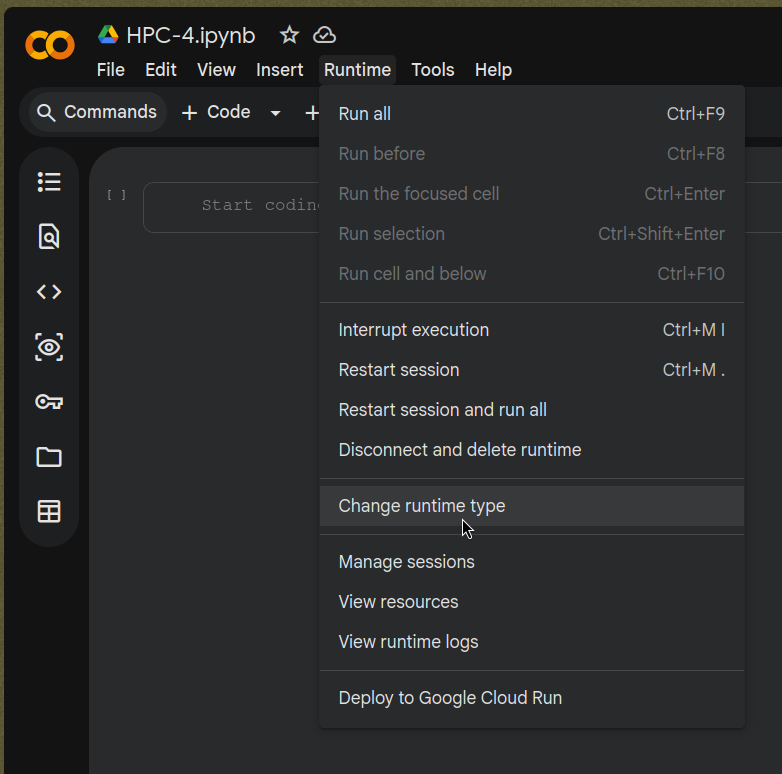
Task: Select Restart session
Action: [x=532, y=370]
